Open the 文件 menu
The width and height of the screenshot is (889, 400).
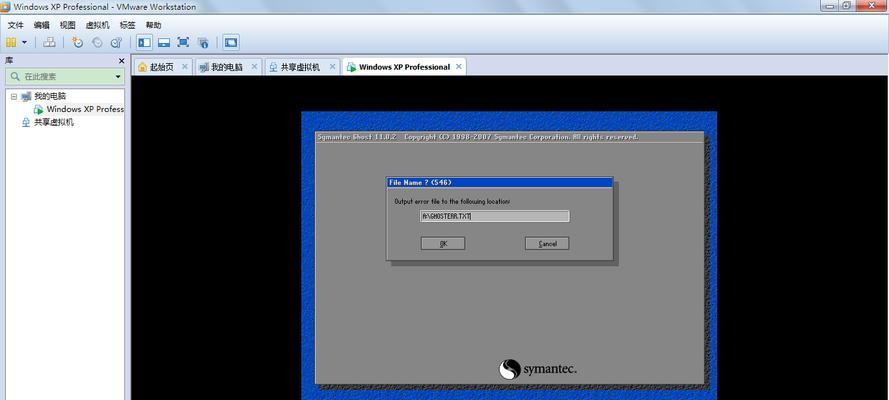[15, 25]
